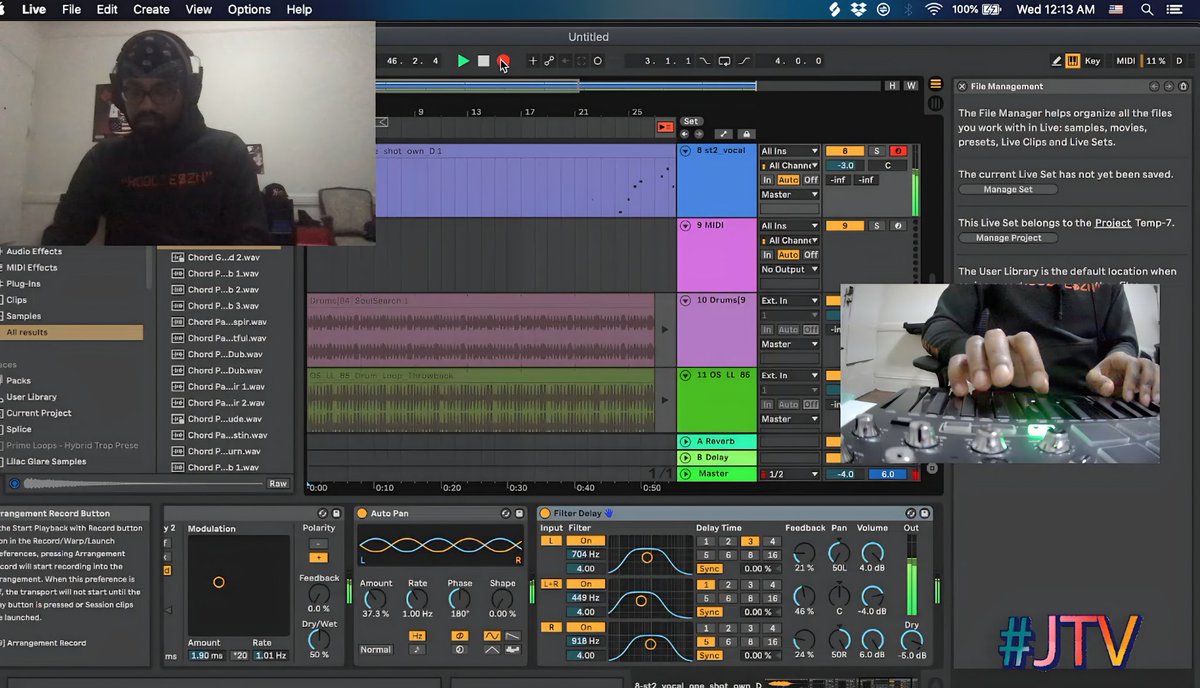The image size is (1200, 688).
Task: Toggle Filter Delay device activator
Action: tap(545, 513)
